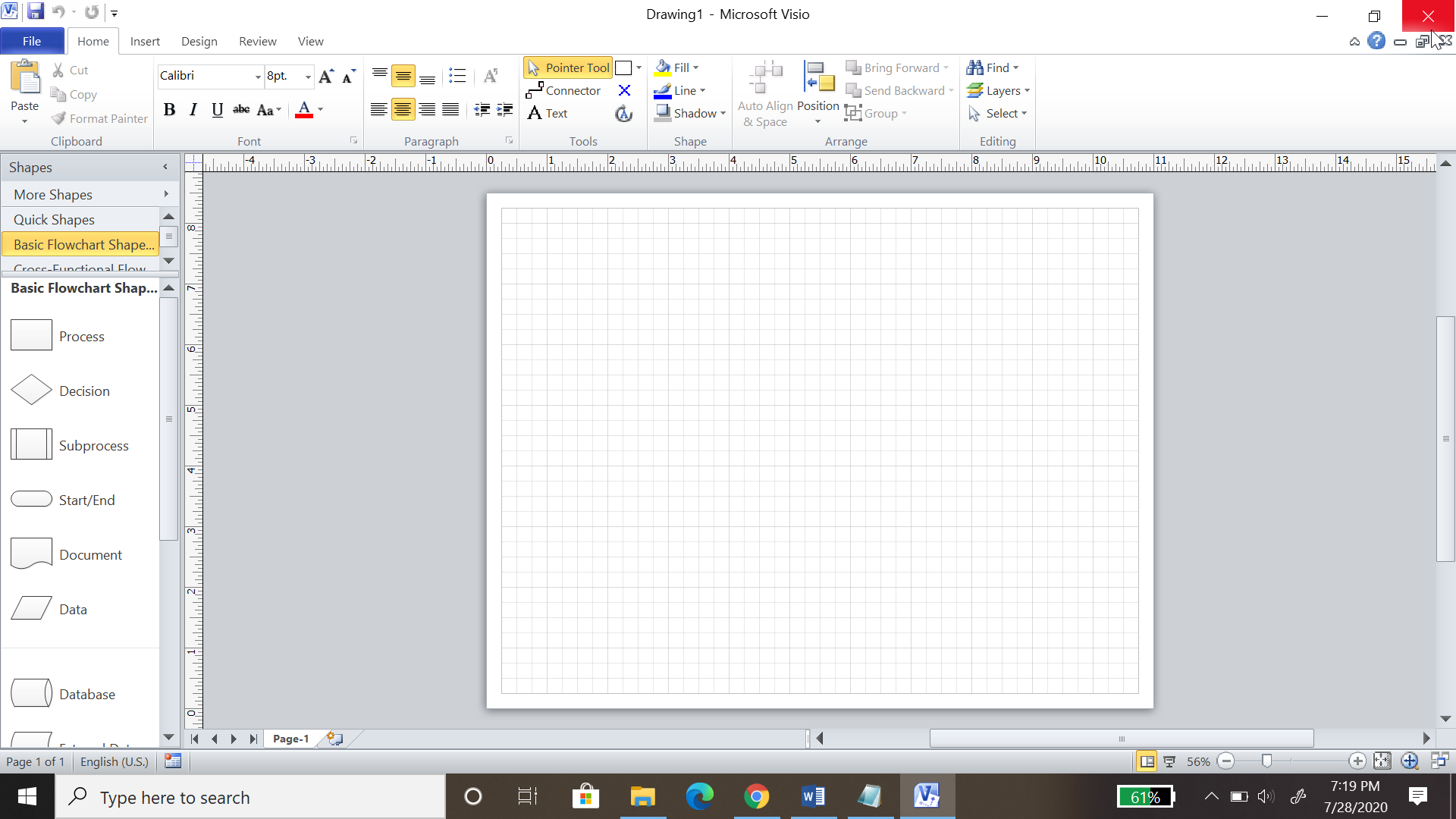This screenshot has width=1456, height=819.
Task: Open the File menu tab
Action: pos(32,41)
